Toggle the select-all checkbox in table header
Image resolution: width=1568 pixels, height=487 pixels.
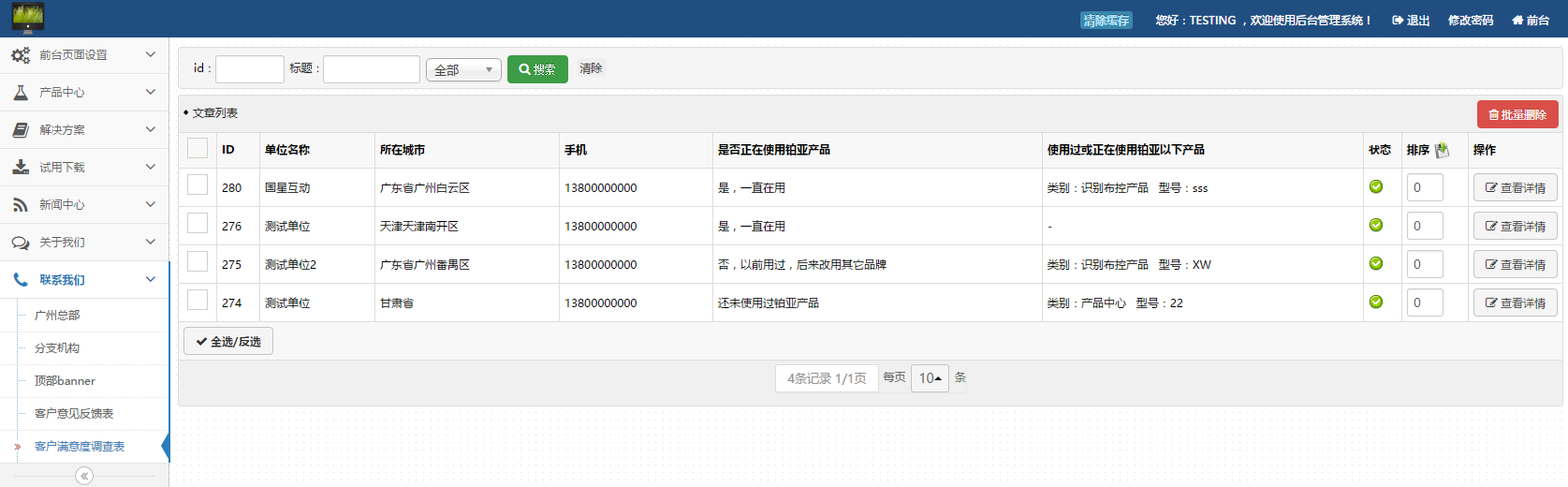pos(198,148)
